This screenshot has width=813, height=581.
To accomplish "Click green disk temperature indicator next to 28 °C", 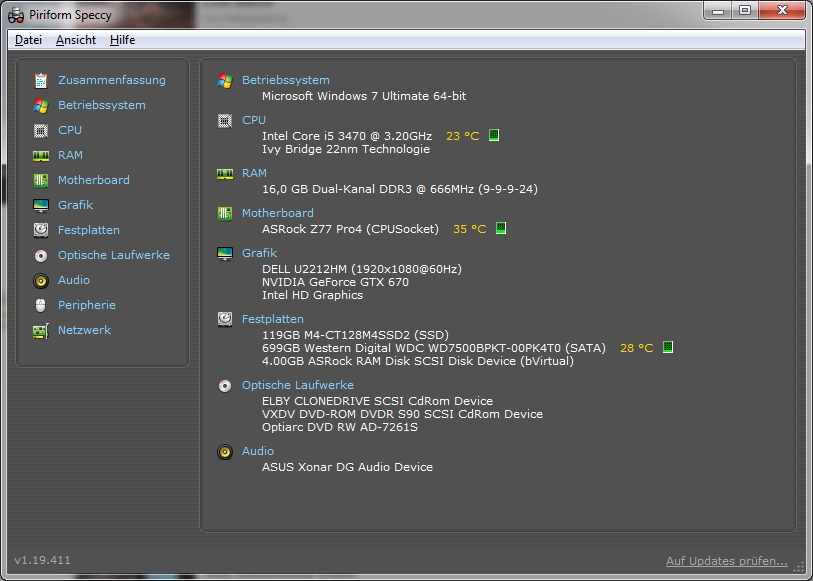I will point(668,347).
